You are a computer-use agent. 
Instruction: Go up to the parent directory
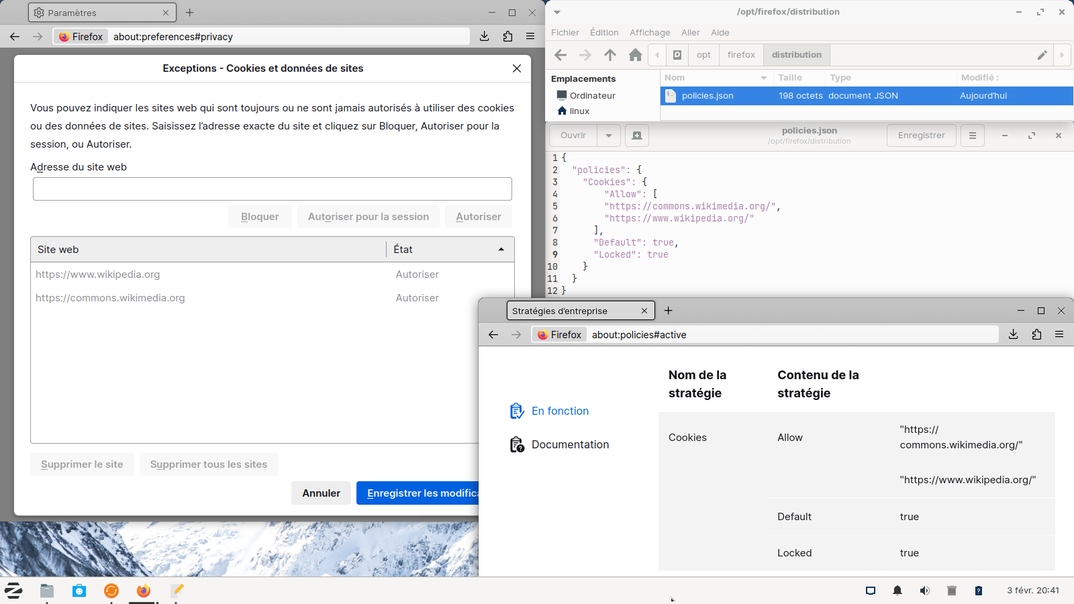(x=610, y=55)
